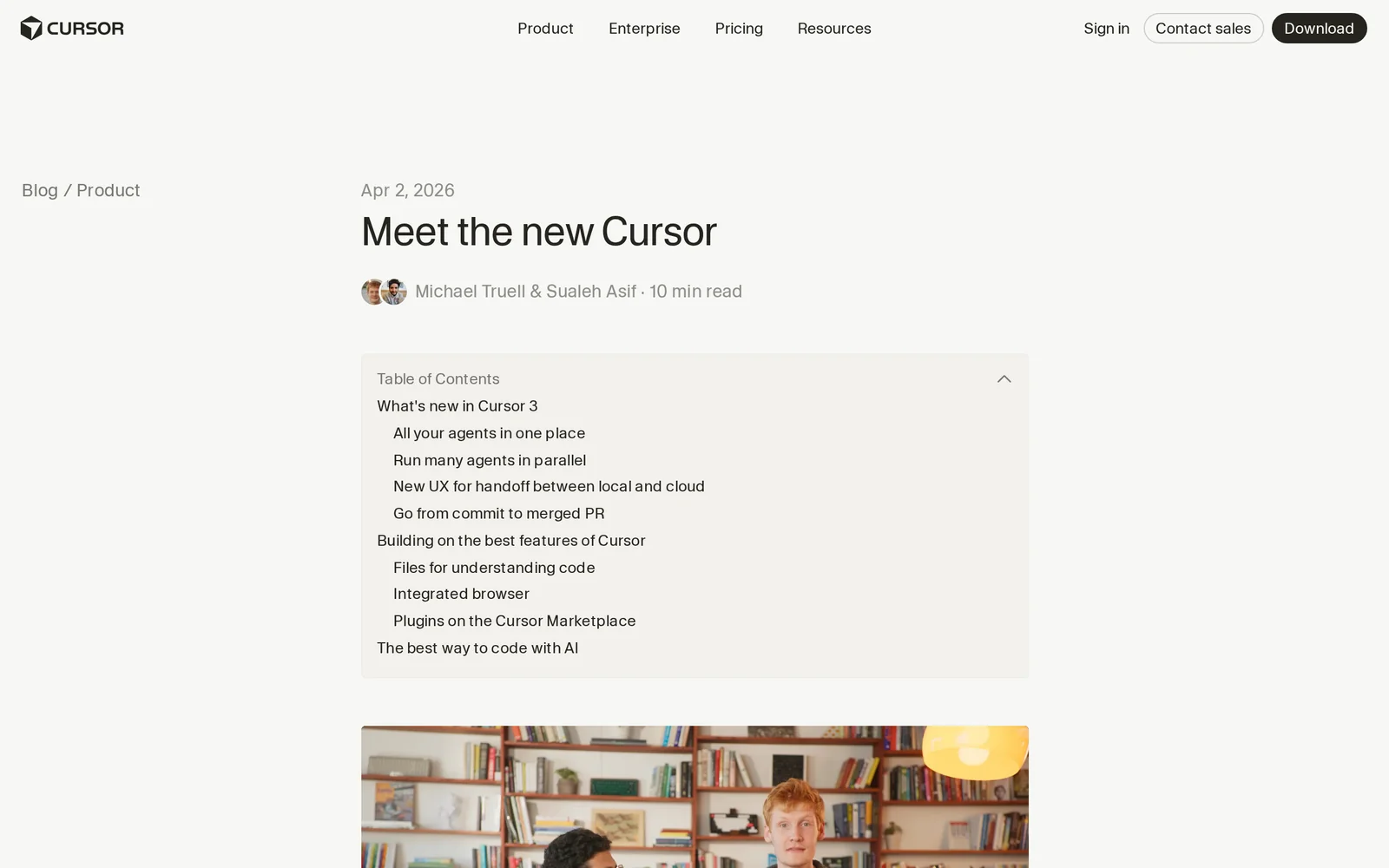Click Michael Truell's author avatar

pyautogui.click(x=372, y=292)
